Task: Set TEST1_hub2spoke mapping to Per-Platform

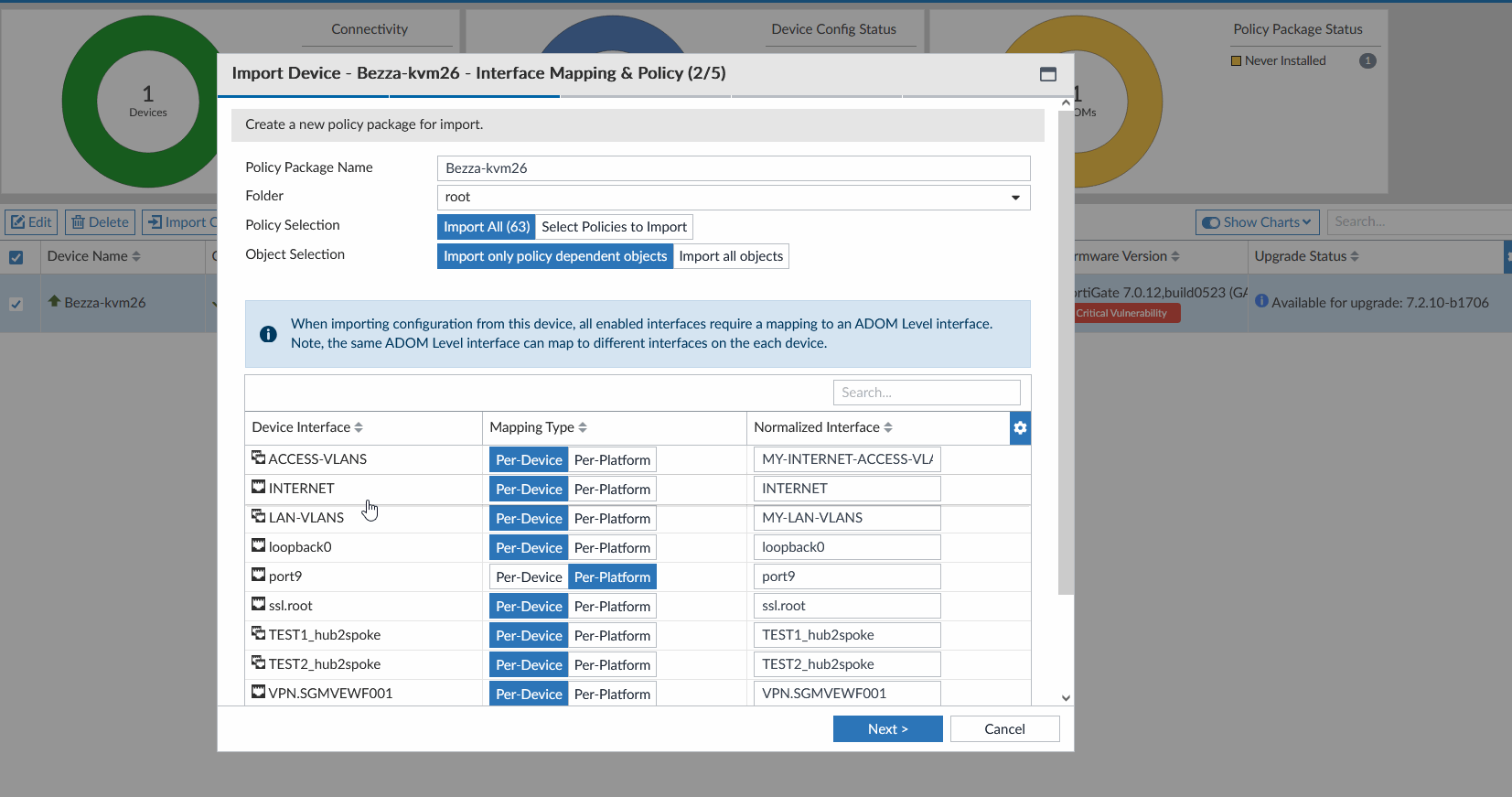Action: (x=612, y=635)
